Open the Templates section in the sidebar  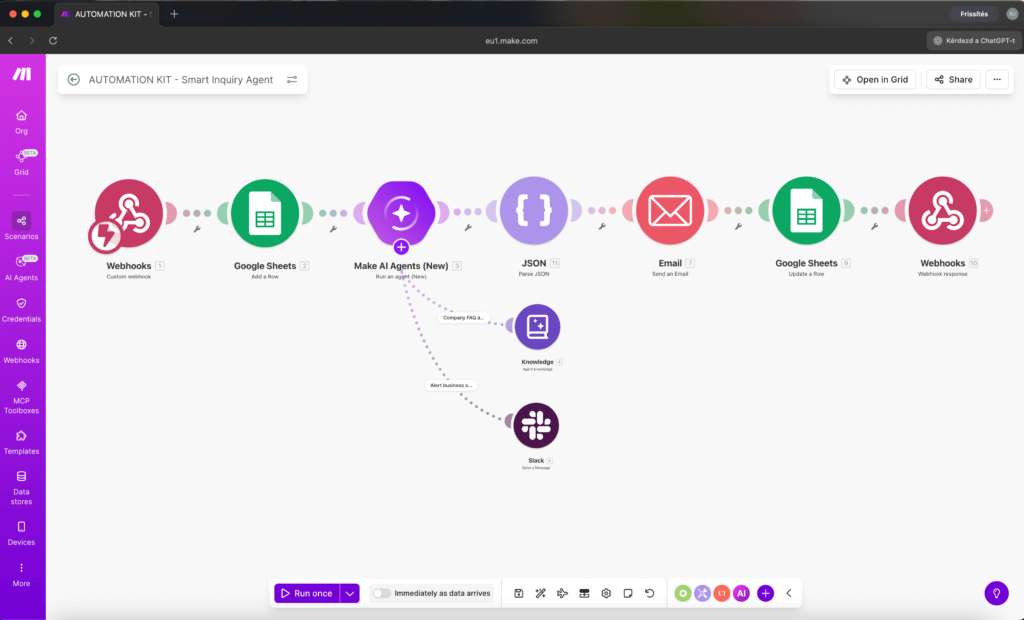pyautogui.click(x=21, y=443)
